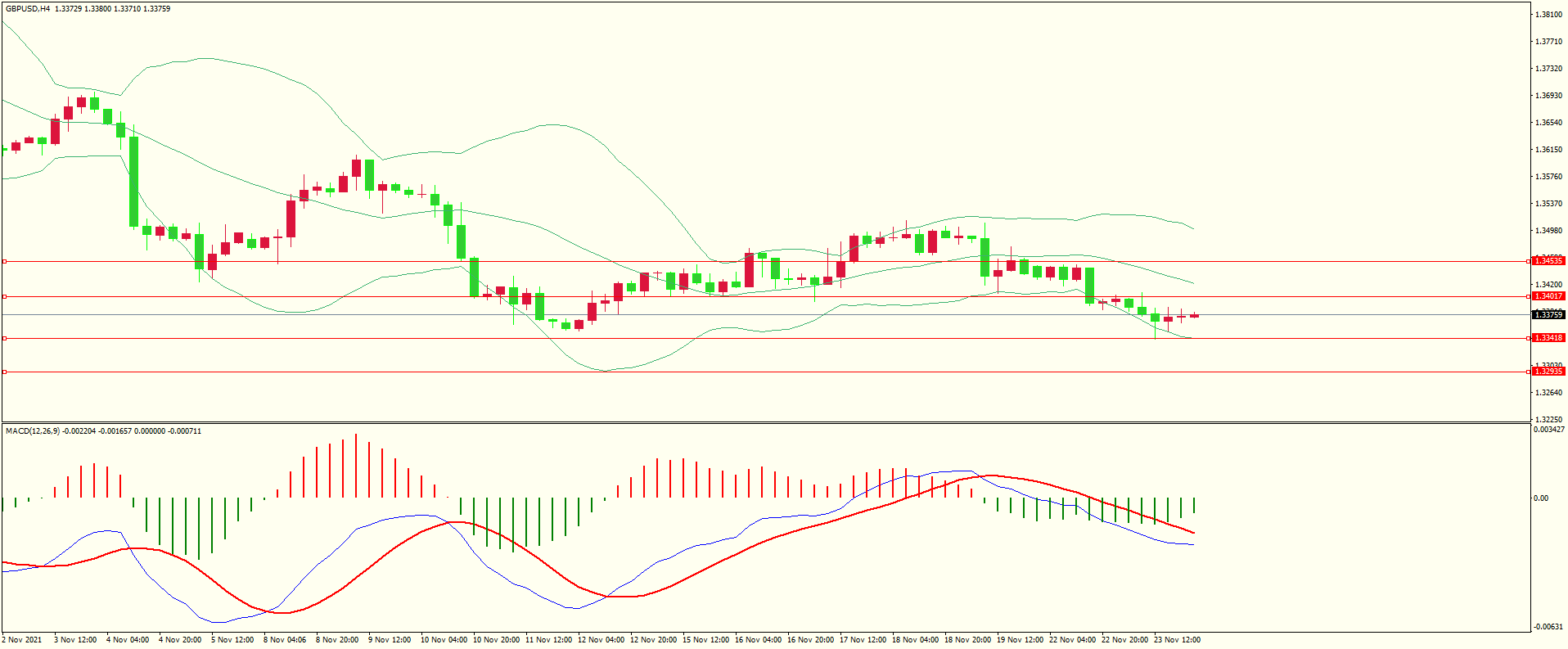This screenshot has width=1568, height=649.
Task: Click the 1.37320 price scale label
Action: coord(1548,69)
